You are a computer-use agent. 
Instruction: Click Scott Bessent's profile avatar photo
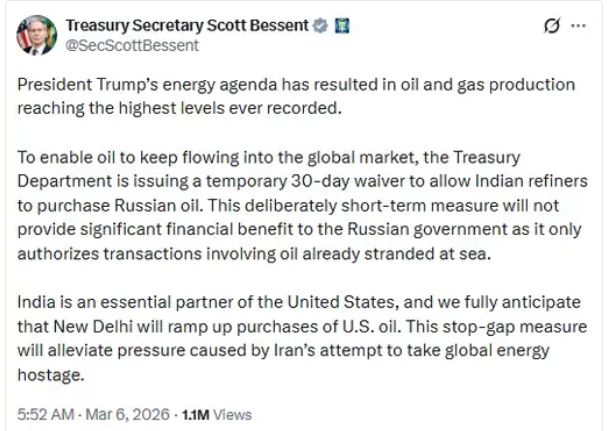point(35,35)
